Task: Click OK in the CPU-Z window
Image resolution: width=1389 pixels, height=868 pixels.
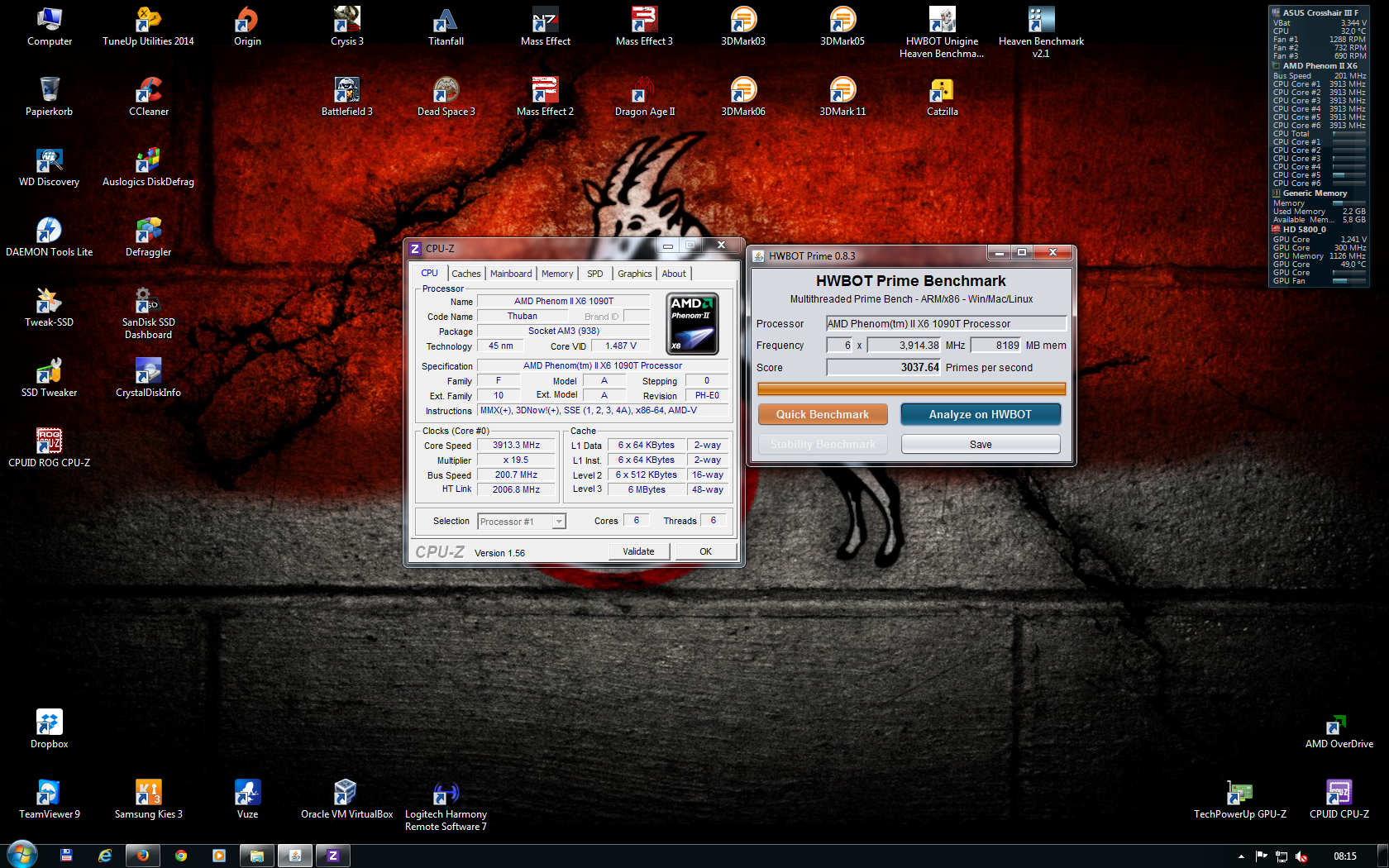Action: pos(705,551)
